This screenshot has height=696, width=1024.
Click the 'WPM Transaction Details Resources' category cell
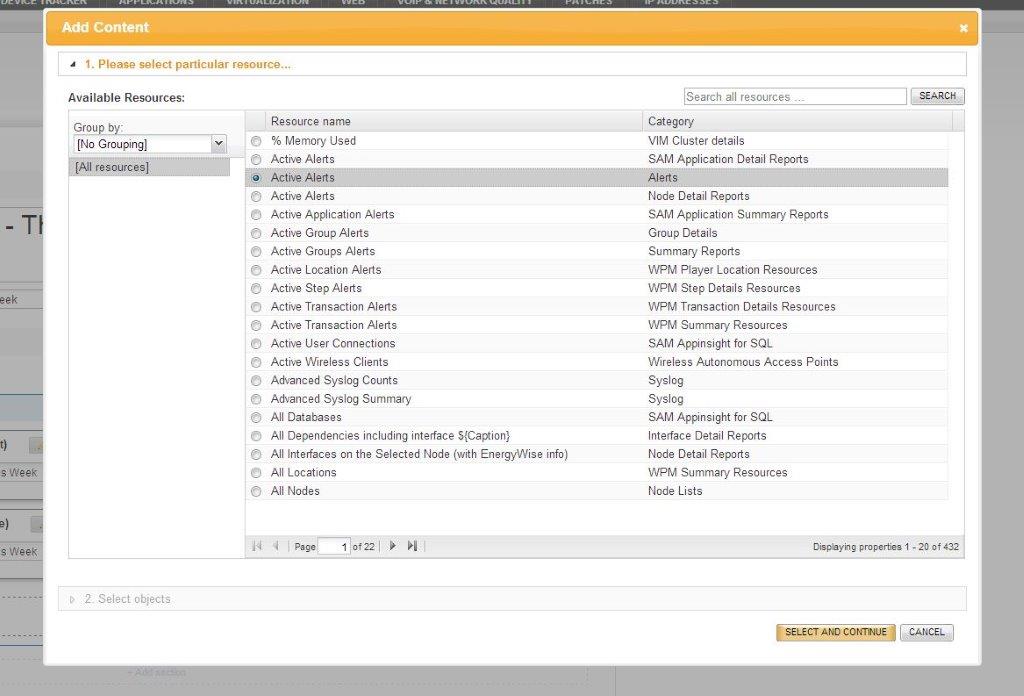pyautogui.click(x=741, y=307)
